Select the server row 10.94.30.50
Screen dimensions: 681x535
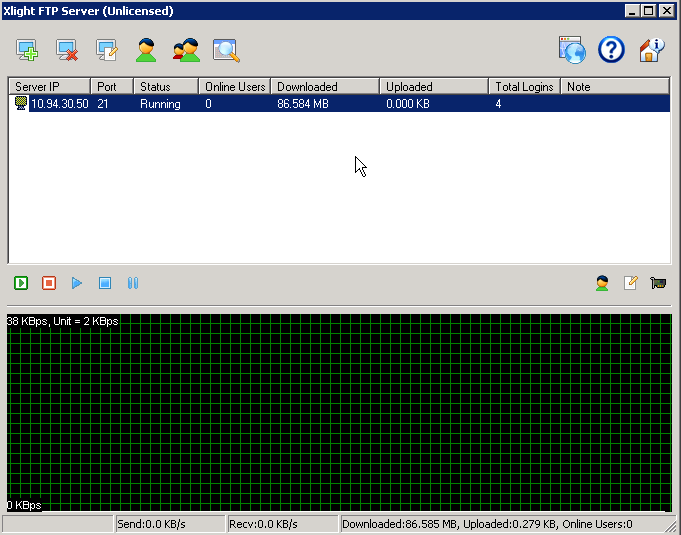tap(340, 104)
